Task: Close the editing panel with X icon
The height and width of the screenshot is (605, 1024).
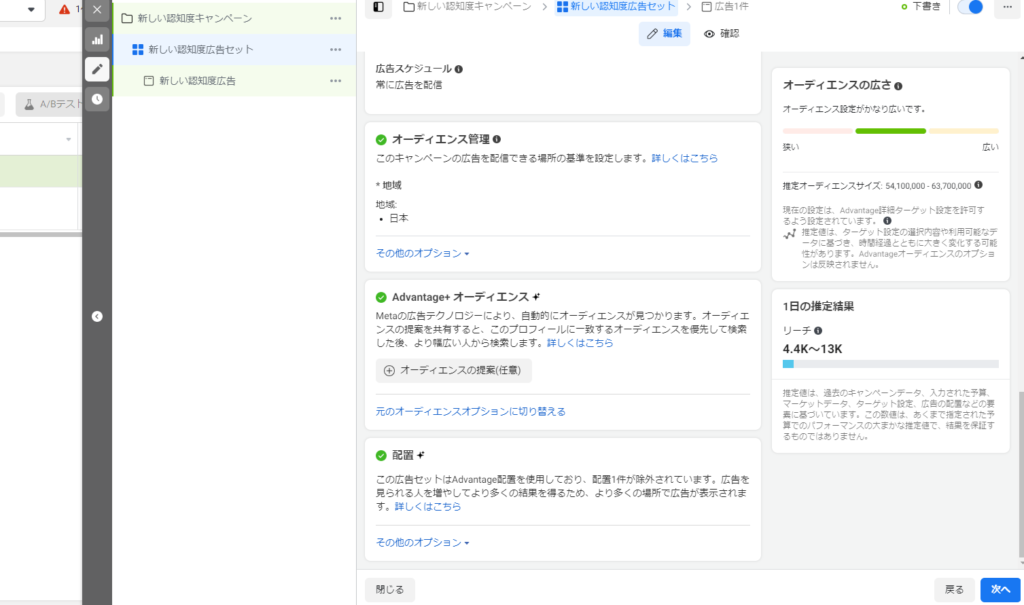Action: [x=97, y=9]
